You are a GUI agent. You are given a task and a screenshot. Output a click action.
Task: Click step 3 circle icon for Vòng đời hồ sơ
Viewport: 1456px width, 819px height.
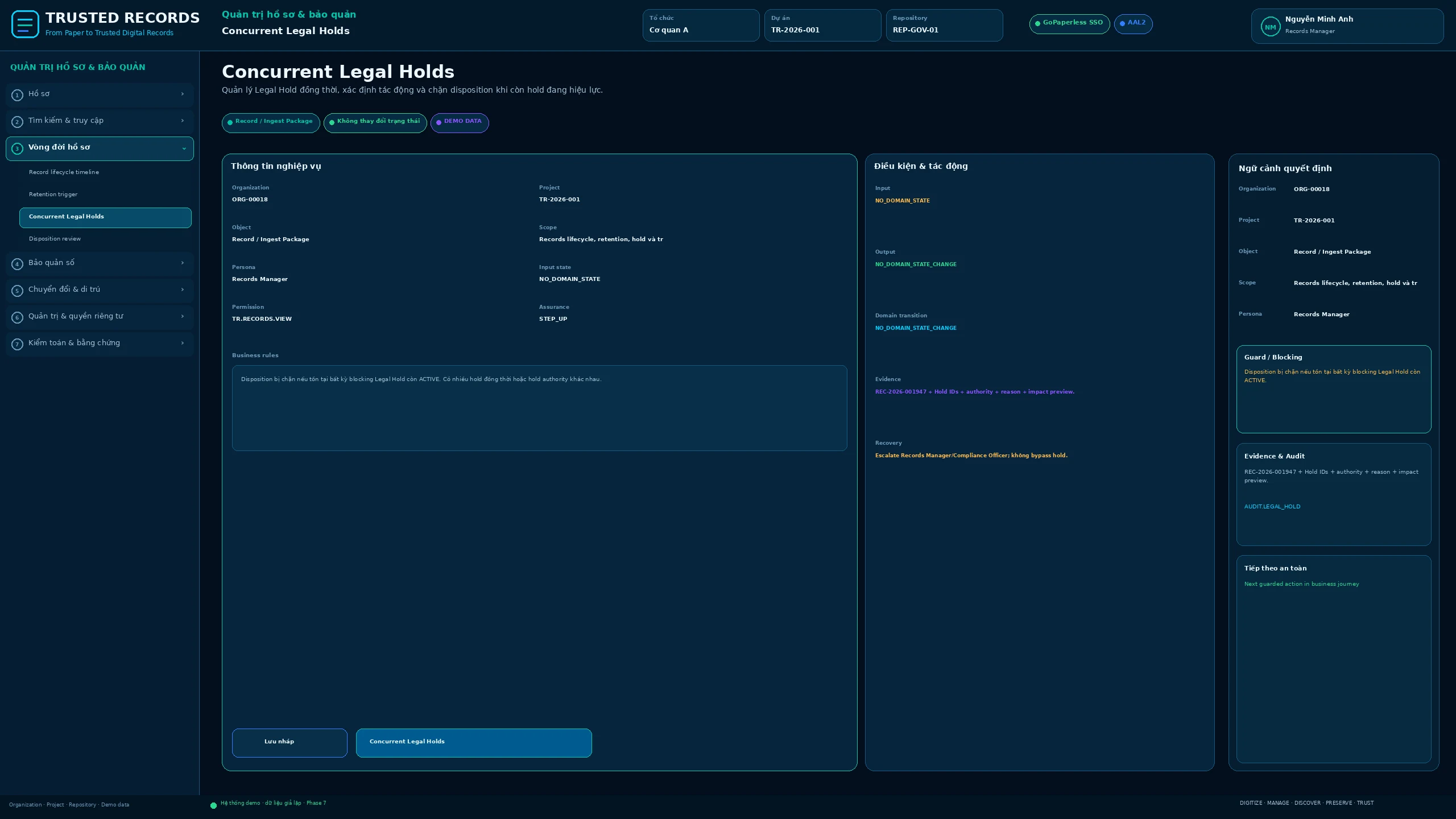tap(17, 148)
